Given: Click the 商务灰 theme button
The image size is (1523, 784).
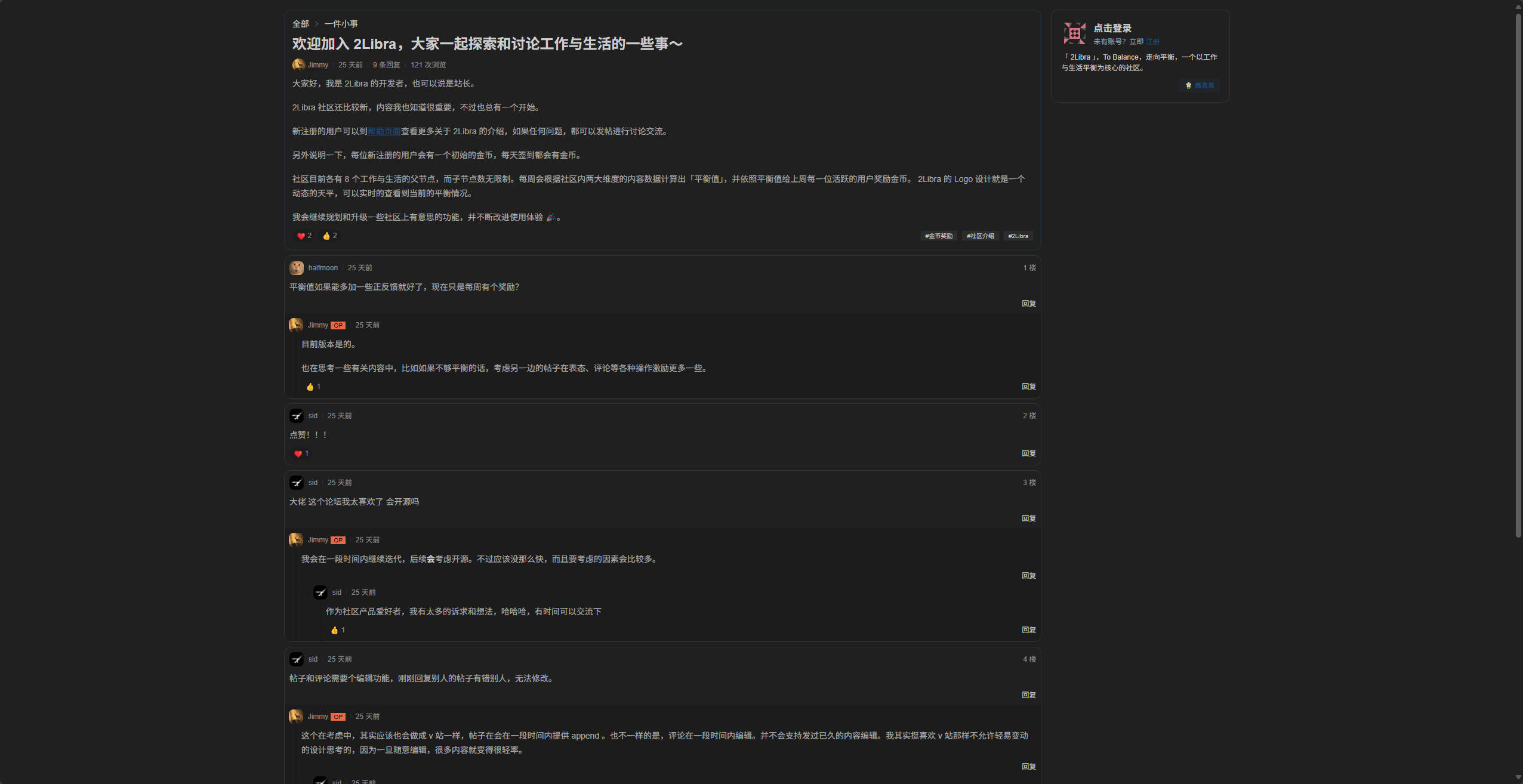Looking at the screenshot, I should 1200,85.
